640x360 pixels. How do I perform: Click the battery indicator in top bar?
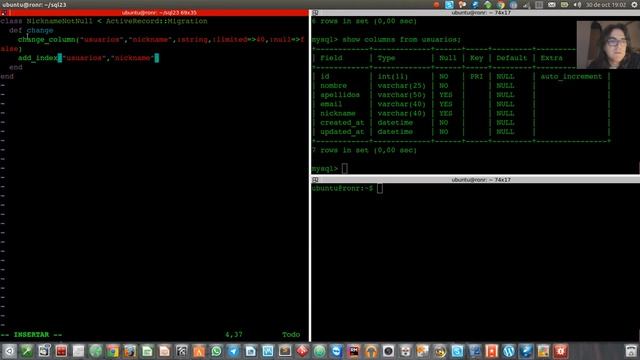click(x=564, y=5)
